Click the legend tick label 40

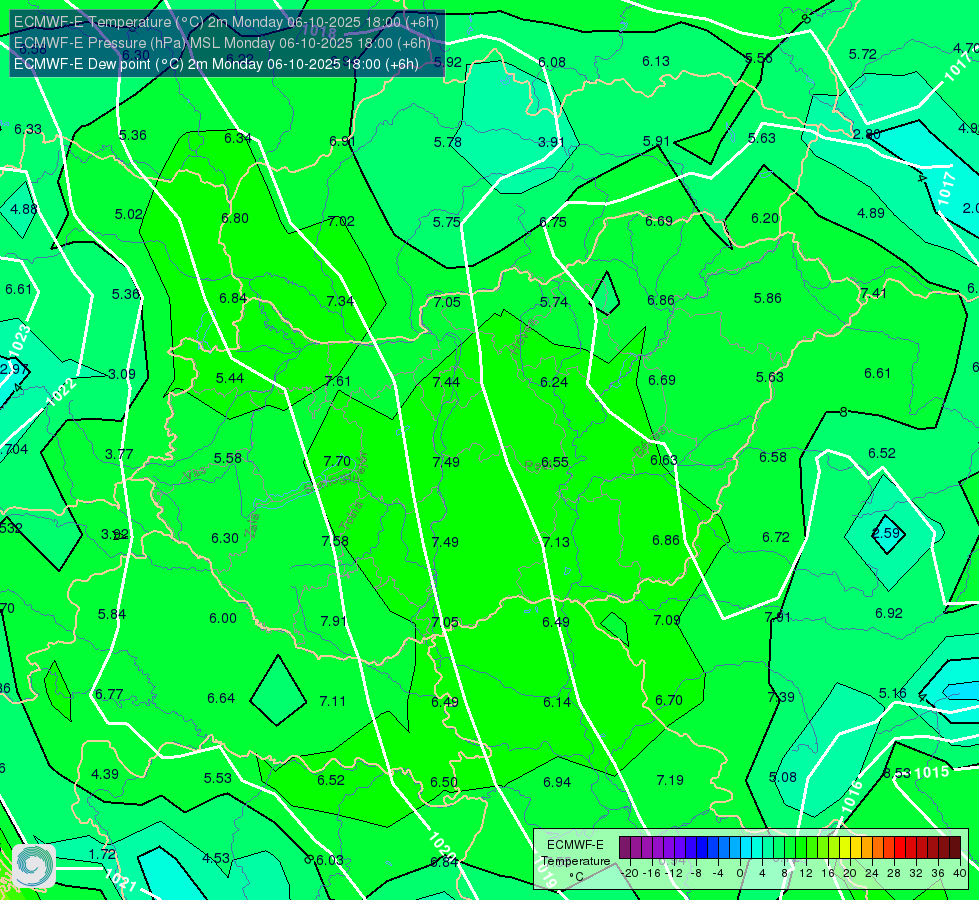point(960,873)
